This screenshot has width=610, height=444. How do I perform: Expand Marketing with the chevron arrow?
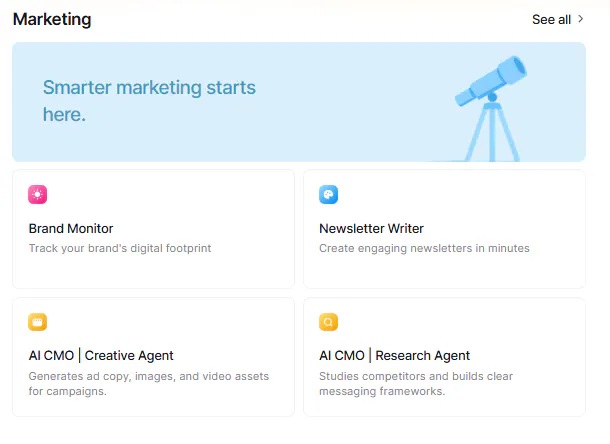click(x=581, y=19)
